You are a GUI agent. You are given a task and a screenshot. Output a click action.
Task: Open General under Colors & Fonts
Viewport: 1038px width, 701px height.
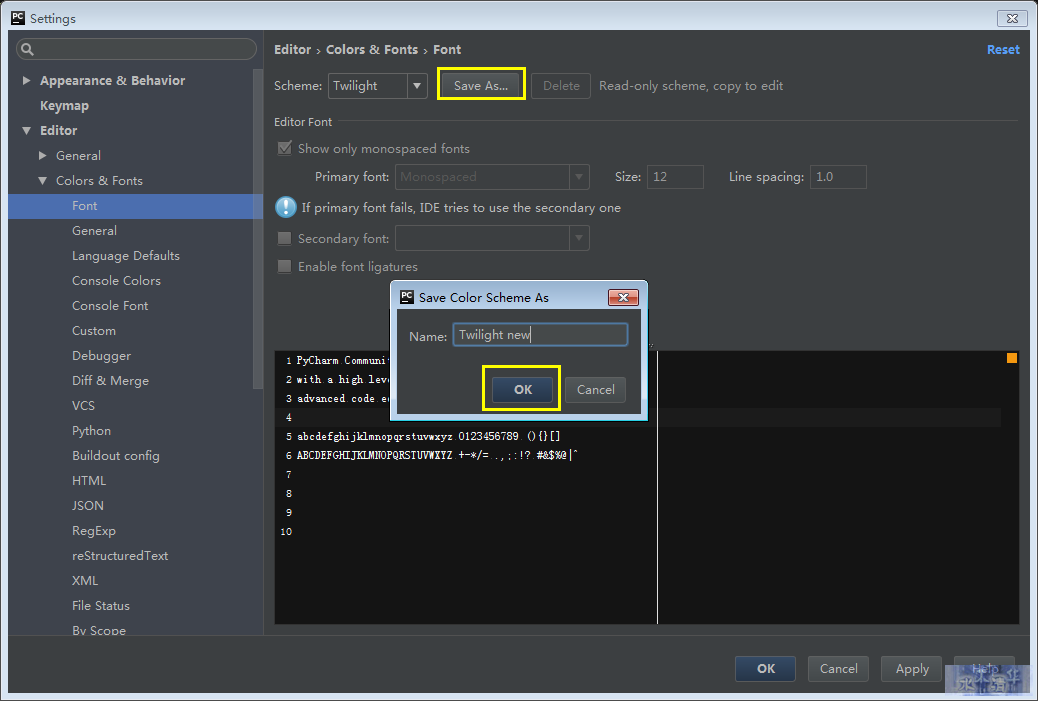pyautogui.click(x=94, y=230)
